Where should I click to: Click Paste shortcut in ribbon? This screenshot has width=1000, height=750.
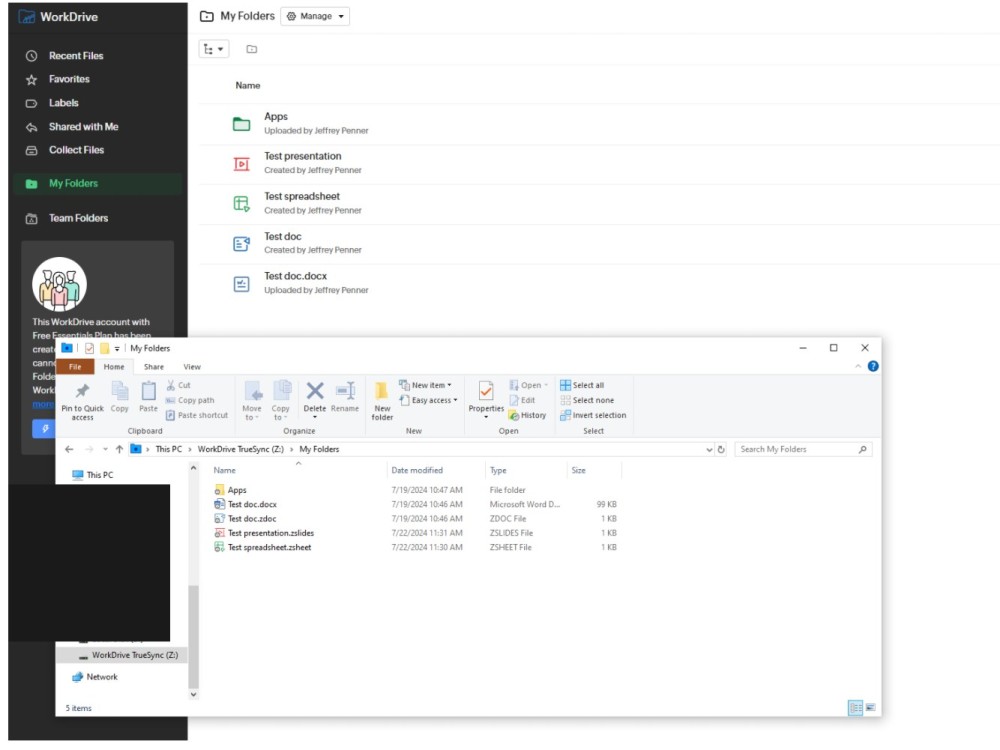(196, 415)
